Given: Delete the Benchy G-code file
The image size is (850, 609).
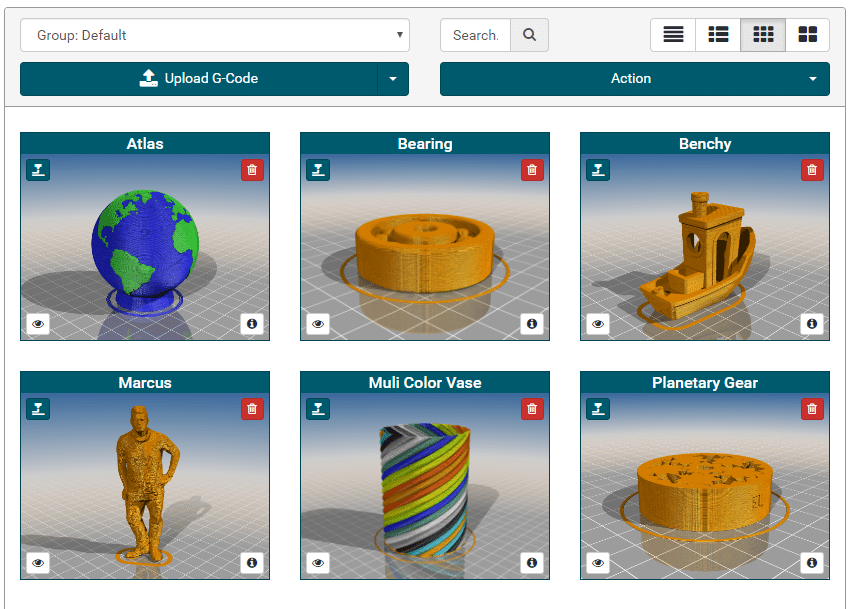Looking at the screenshot, I should [812, 170].
